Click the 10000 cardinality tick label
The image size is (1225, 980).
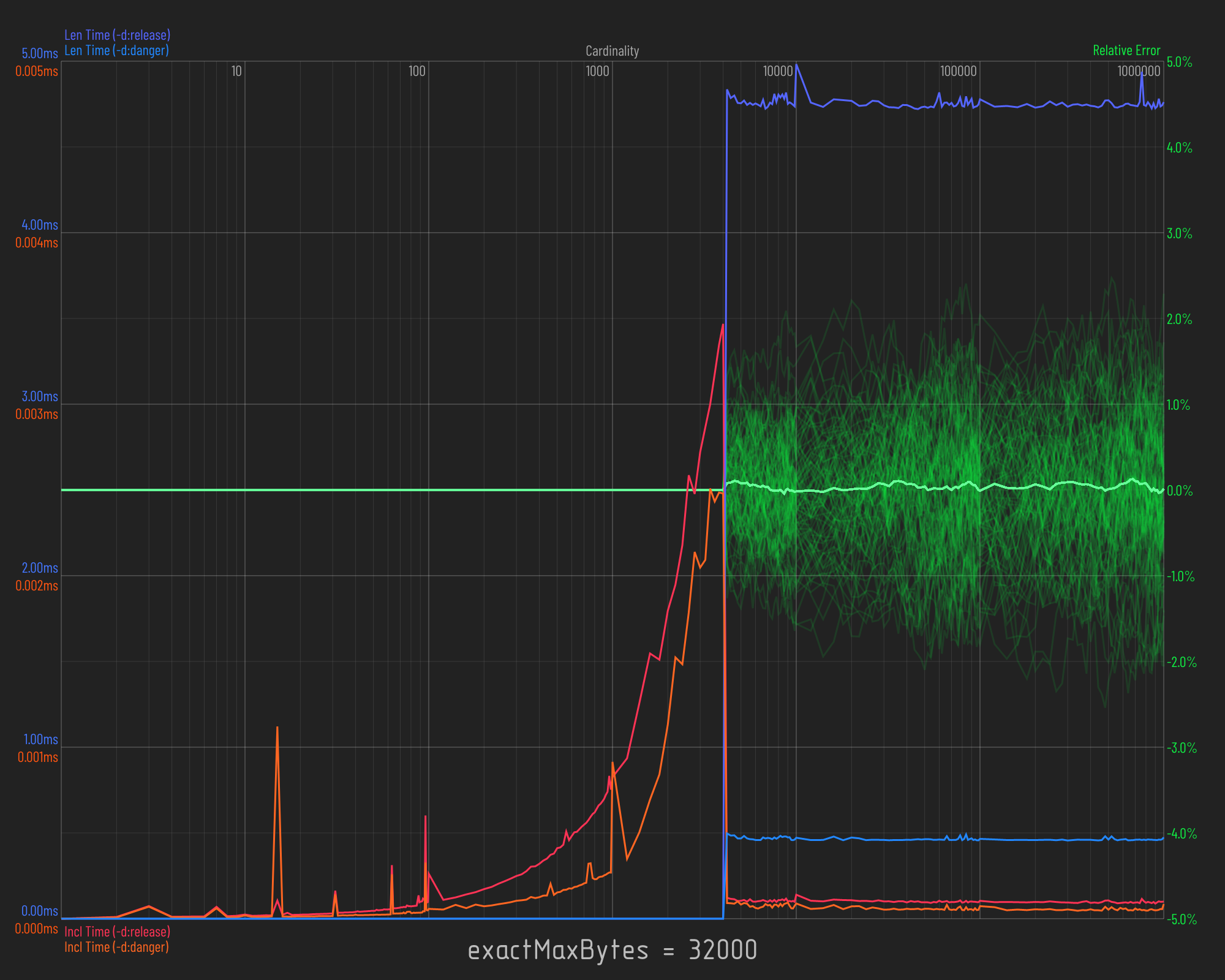coord(777,71)
